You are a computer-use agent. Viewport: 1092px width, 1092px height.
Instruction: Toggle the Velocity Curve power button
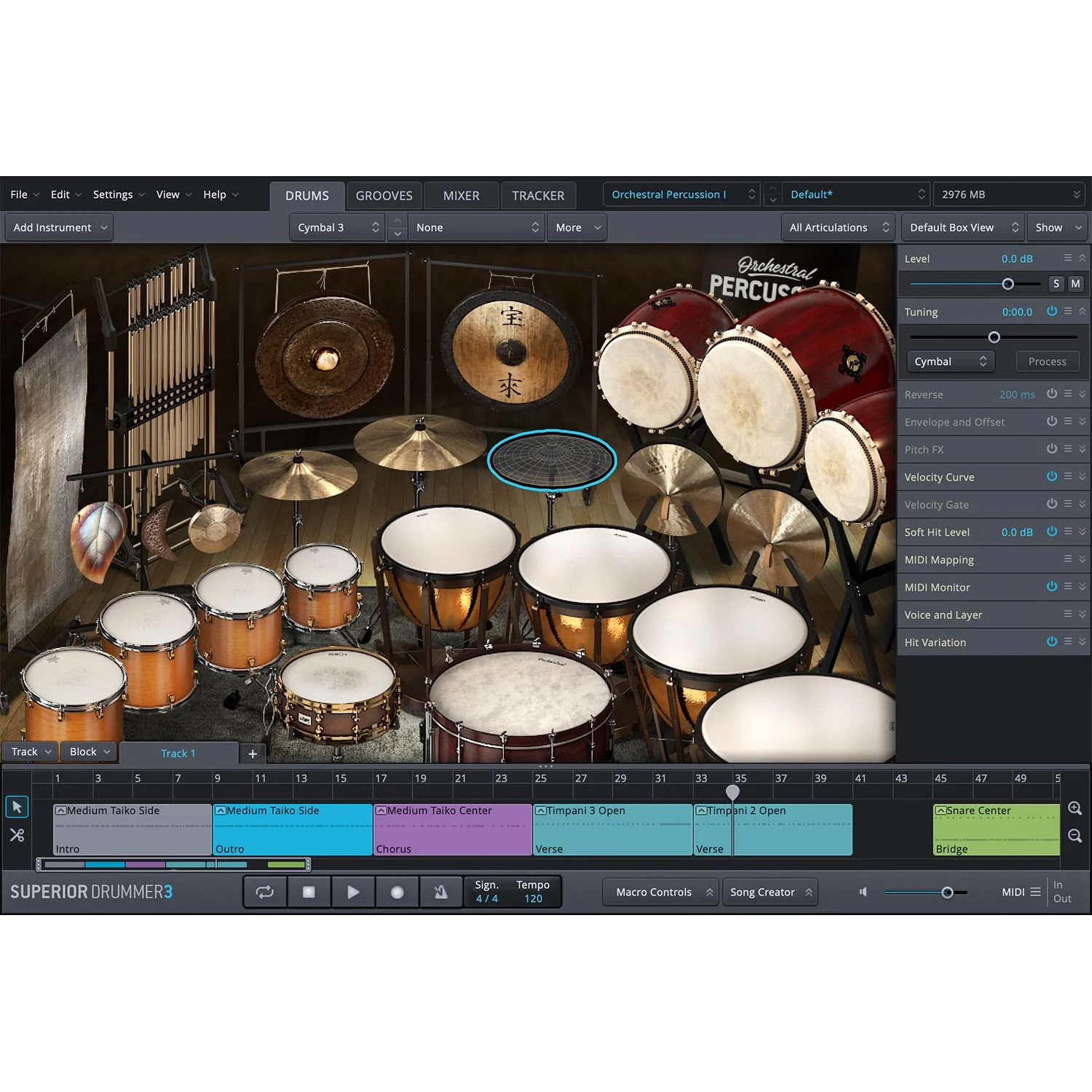tap(1052, 476)
